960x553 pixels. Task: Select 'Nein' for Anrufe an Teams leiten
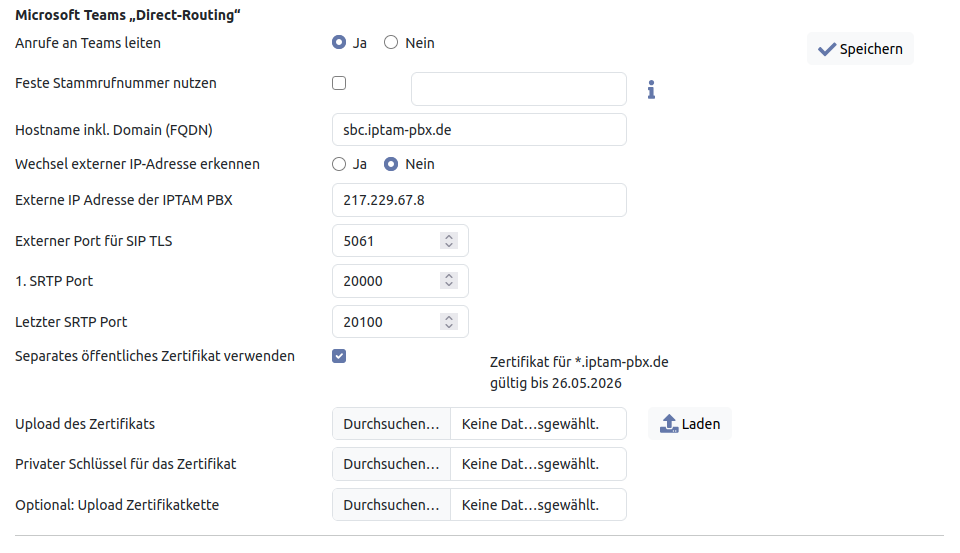click(391, 43)
